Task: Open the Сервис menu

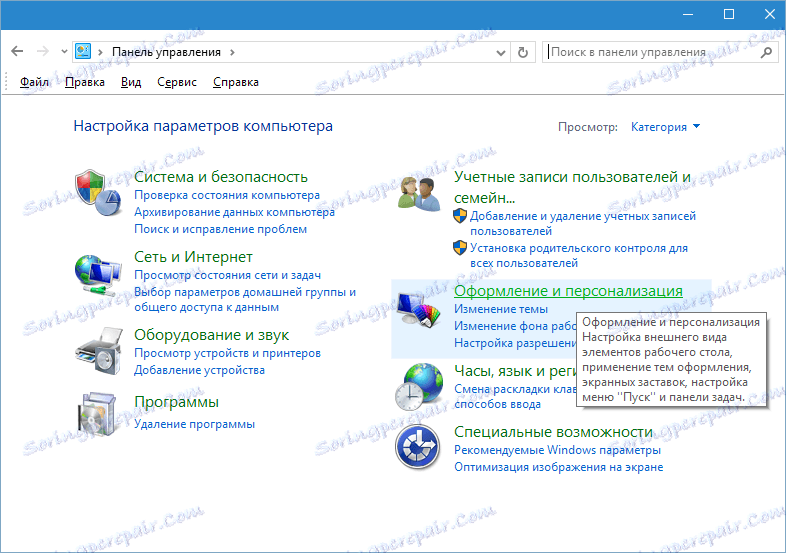Action: point(177,82)
